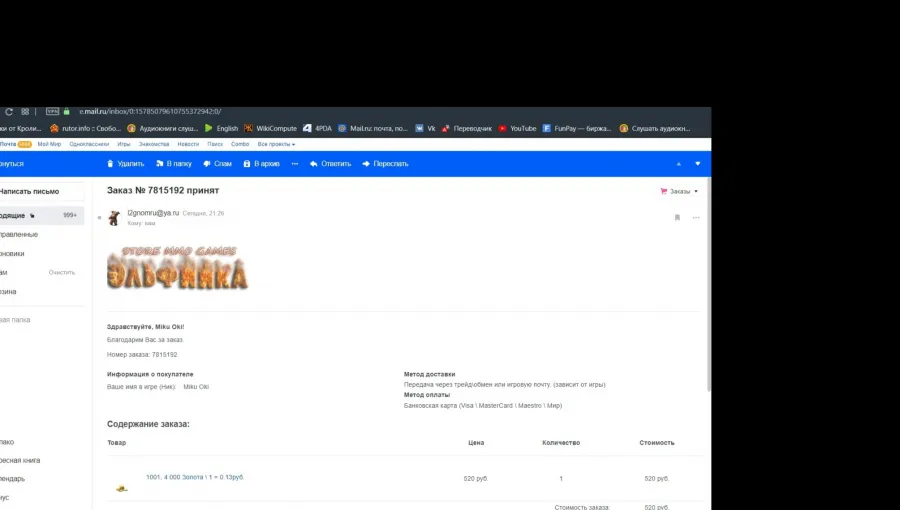Toggle the unread dot beside sender

click(99, 218)
